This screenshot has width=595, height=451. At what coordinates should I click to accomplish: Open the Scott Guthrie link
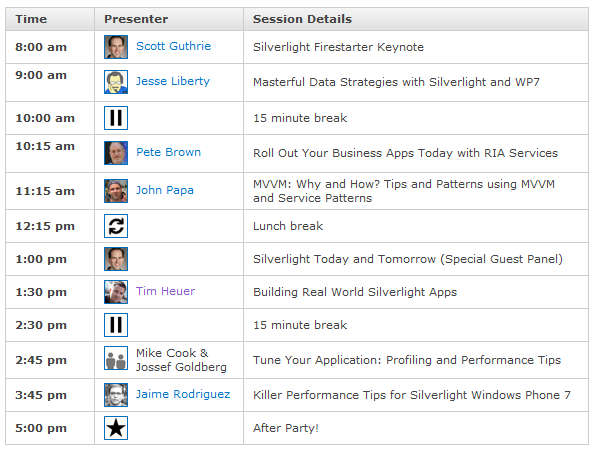pyautogui.click(x=173, y=46)
